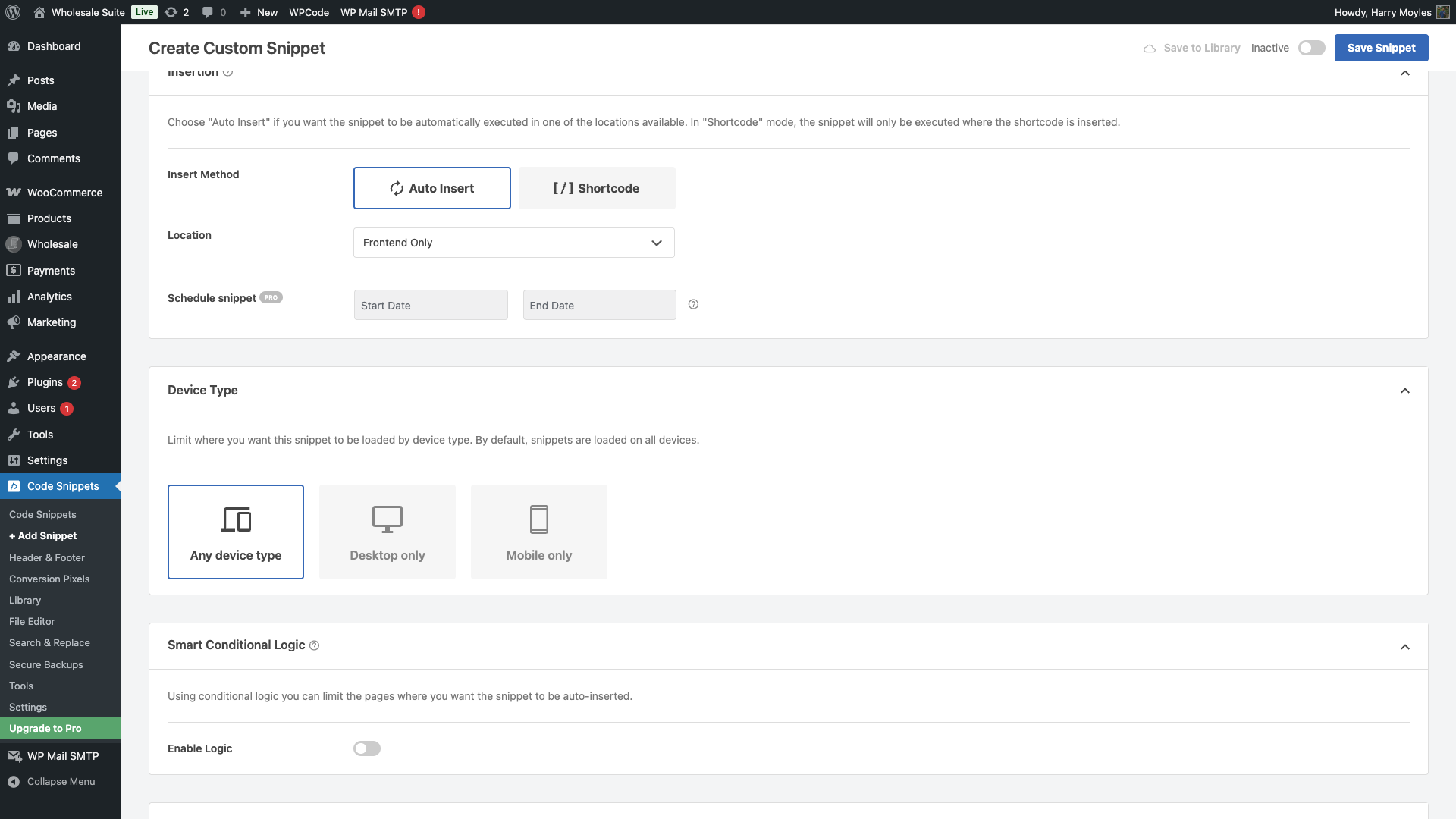Click the comments bubble icon
Image resolution: width=1456 pixels, height=819 pixels.
coord(207,12)
